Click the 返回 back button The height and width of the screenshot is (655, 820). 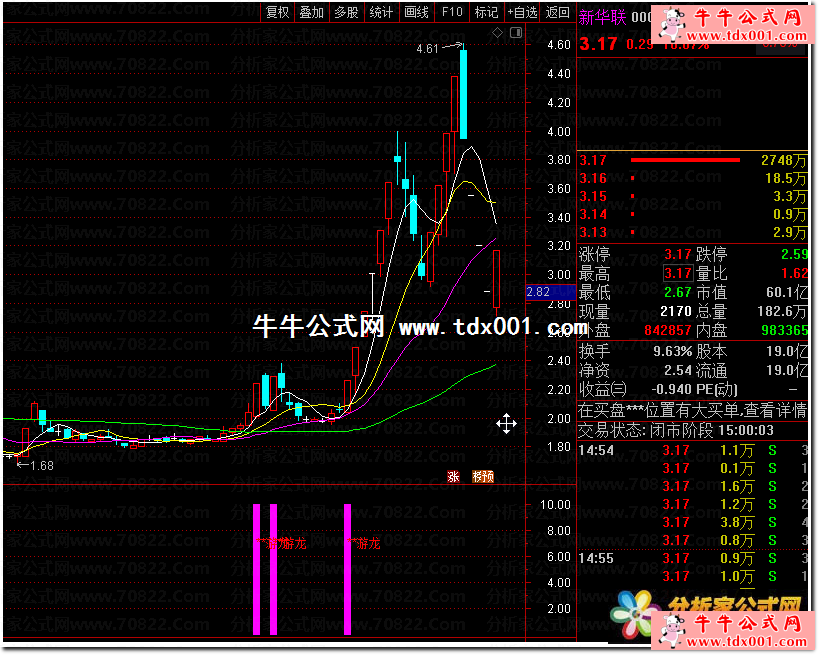pos(557,12)
